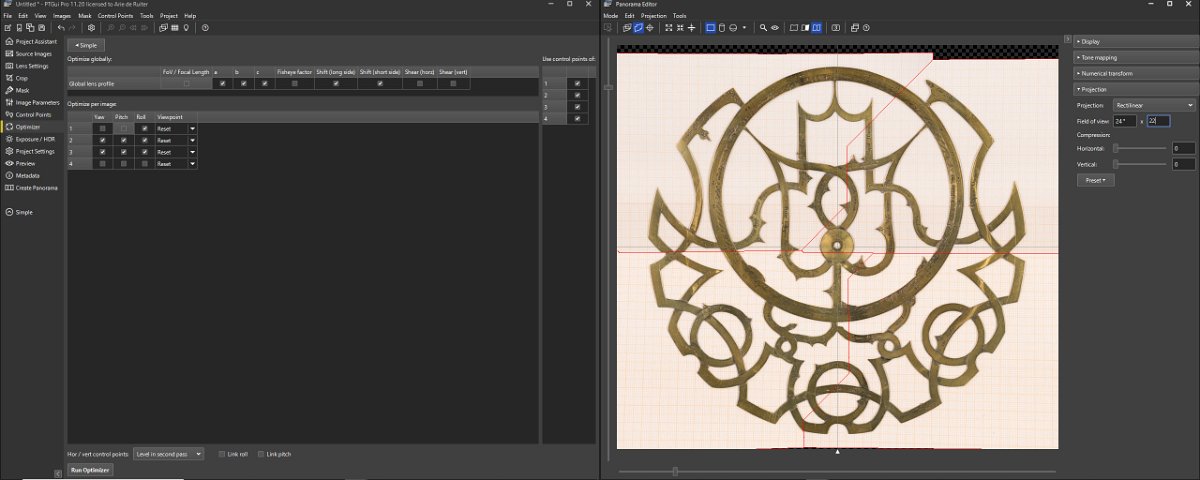The height and width of the screenshot is (480, 1200).
Task: Click the Run Optimizer button
Action: pyautogui.click(x=90, y=469)
